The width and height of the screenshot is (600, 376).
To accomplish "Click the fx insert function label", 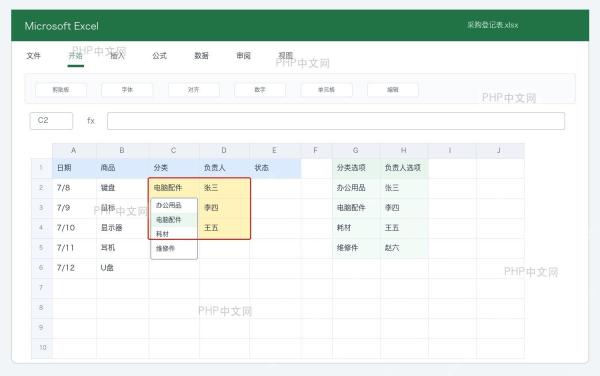I will tap(91, 121).
